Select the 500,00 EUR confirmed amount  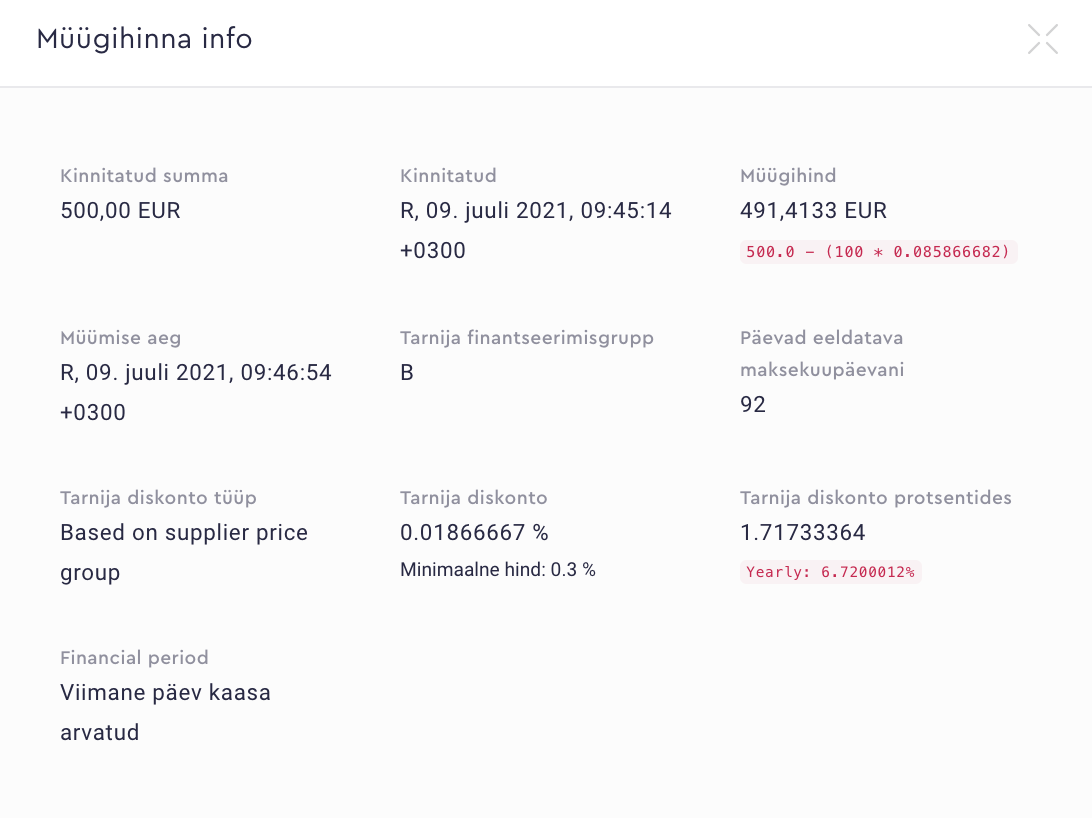pos(120,211)
